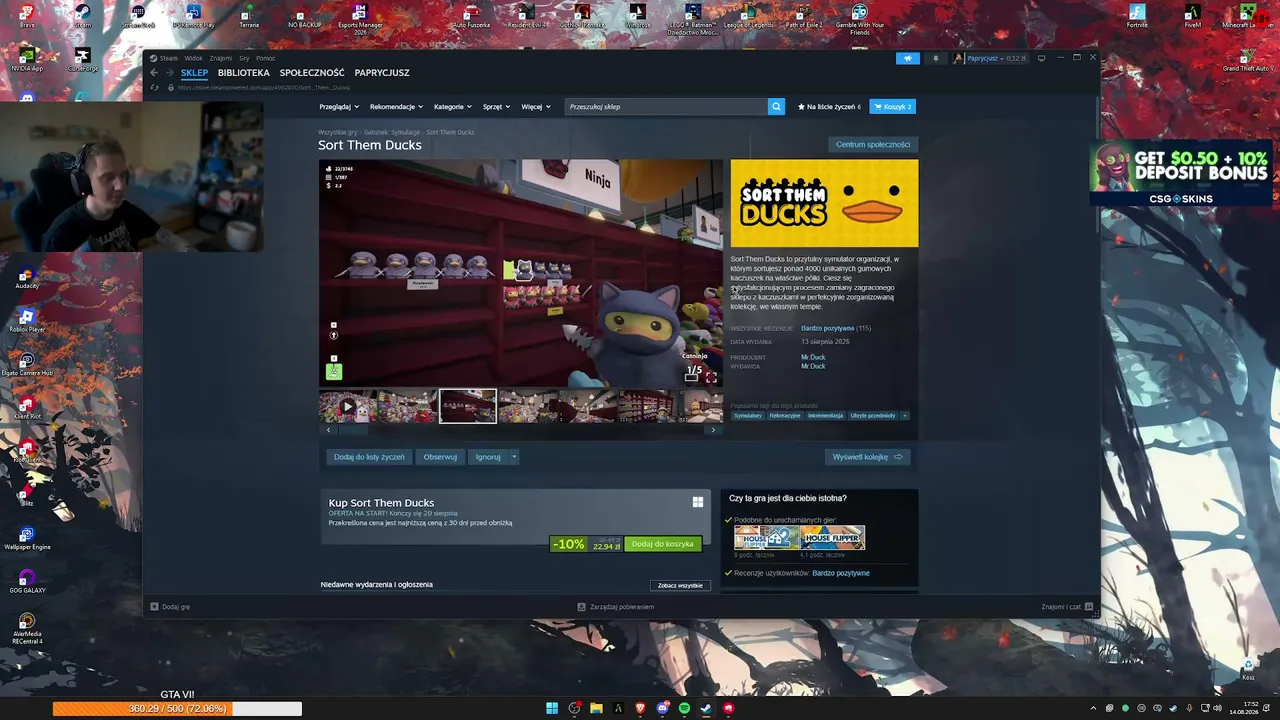Open Path of Exile 2 desktop shortcut
Image resolution: width=1280 pixels, height=720 pixels.
803,16
